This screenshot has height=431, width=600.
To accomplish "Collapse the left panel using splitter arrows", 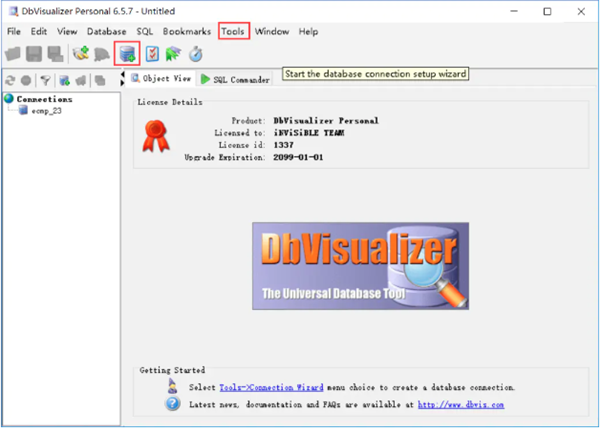I will point(122,77).
